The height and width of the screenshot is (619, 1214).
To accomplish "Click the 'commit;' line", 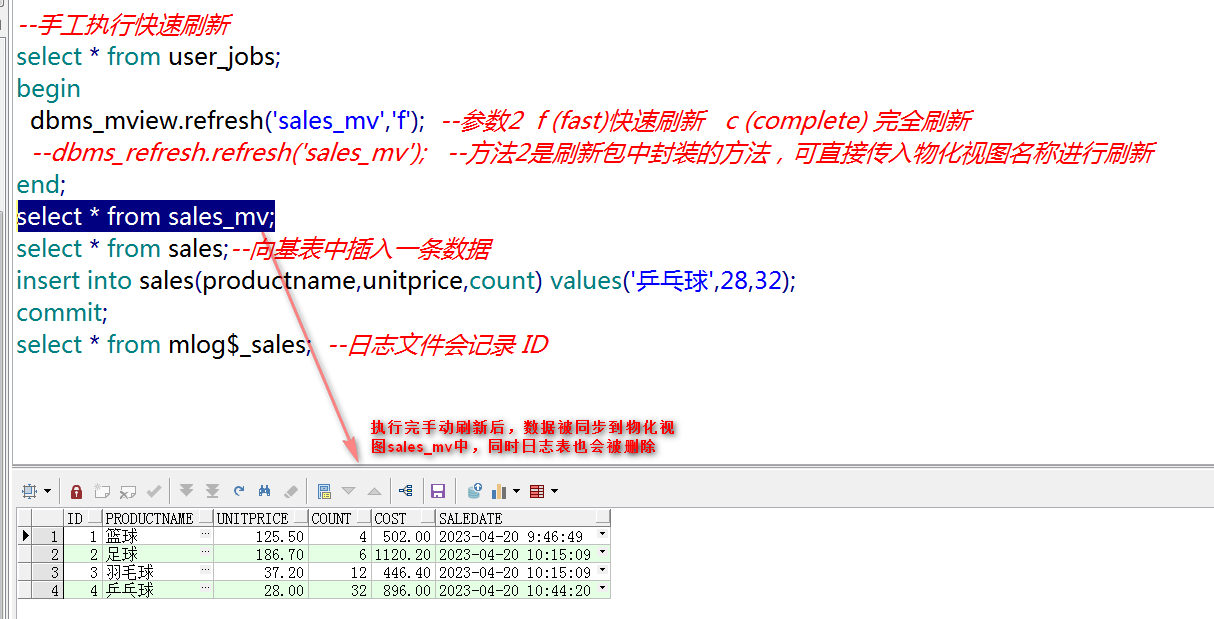I will pyautogui.click(x=62, y=313).
